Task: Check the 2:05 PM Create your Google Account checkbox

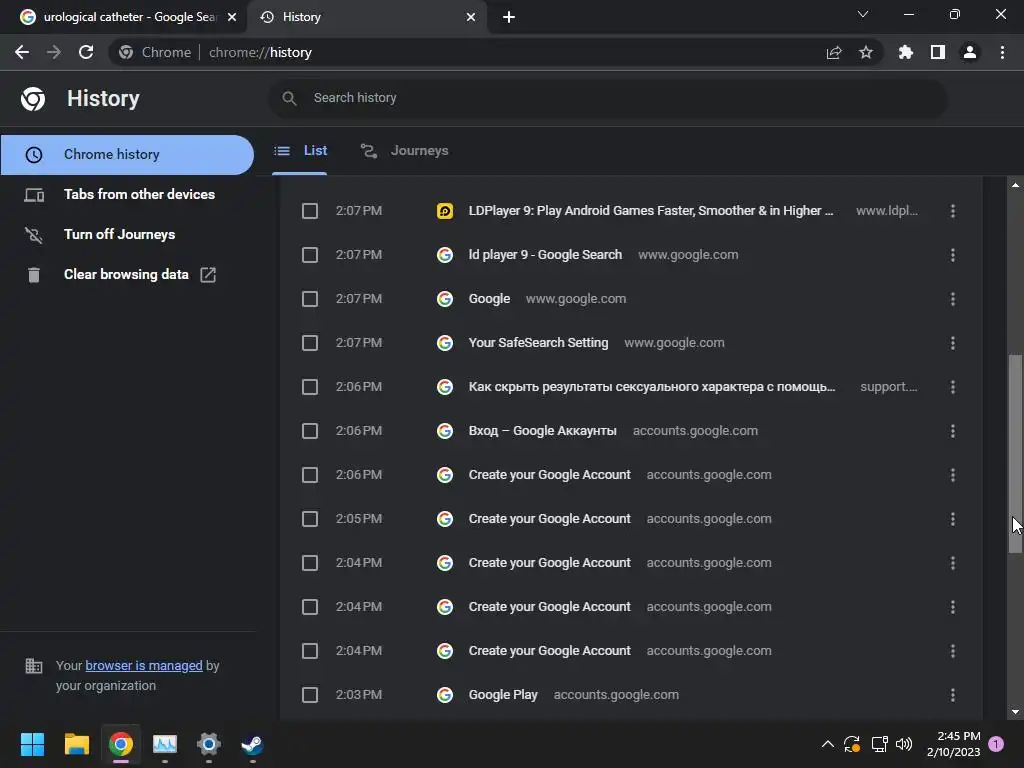Action: pyautogui.click(x=310, y=519)
